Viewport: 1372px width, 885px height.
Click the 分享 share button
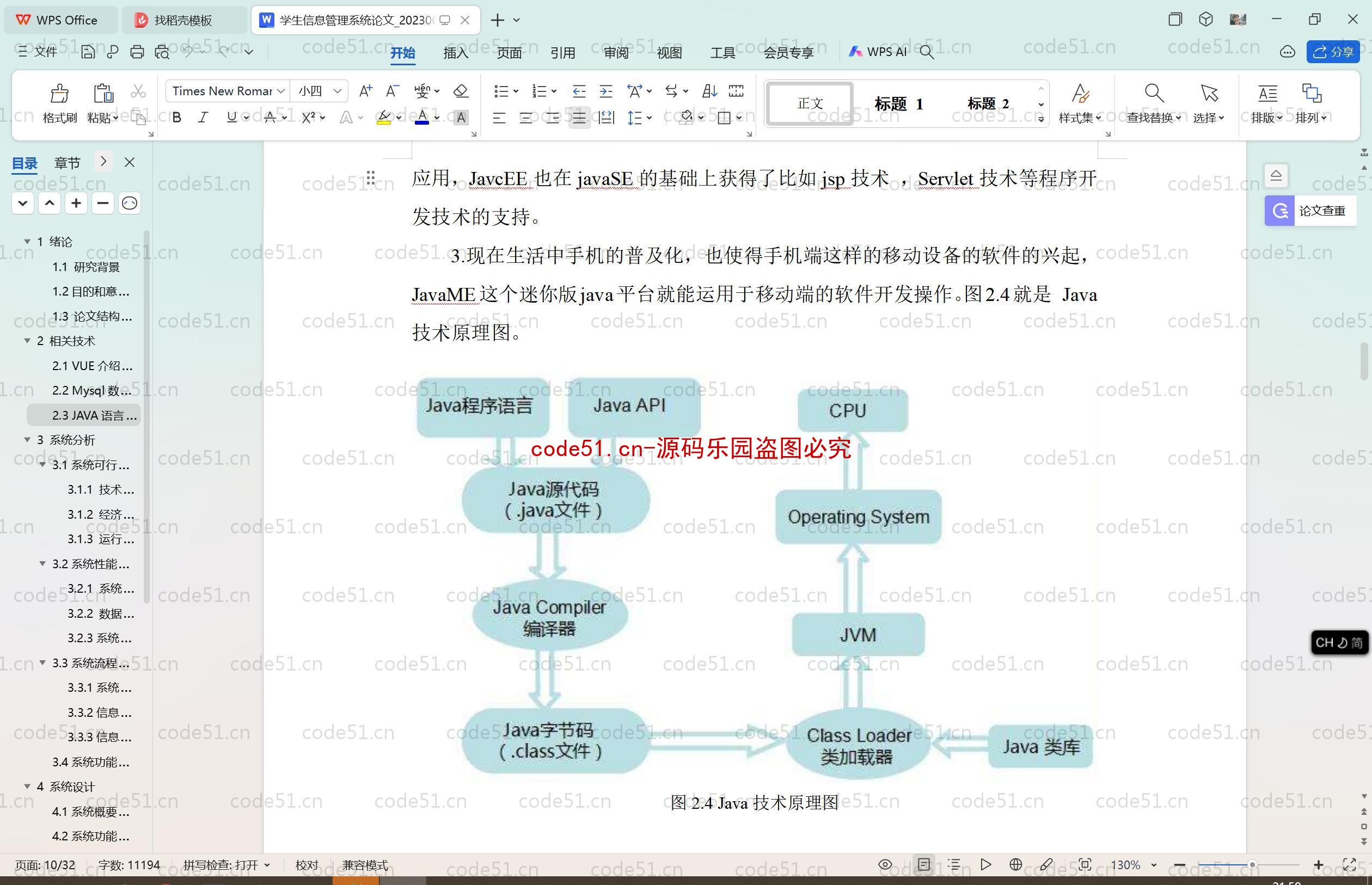point(1333,52)
